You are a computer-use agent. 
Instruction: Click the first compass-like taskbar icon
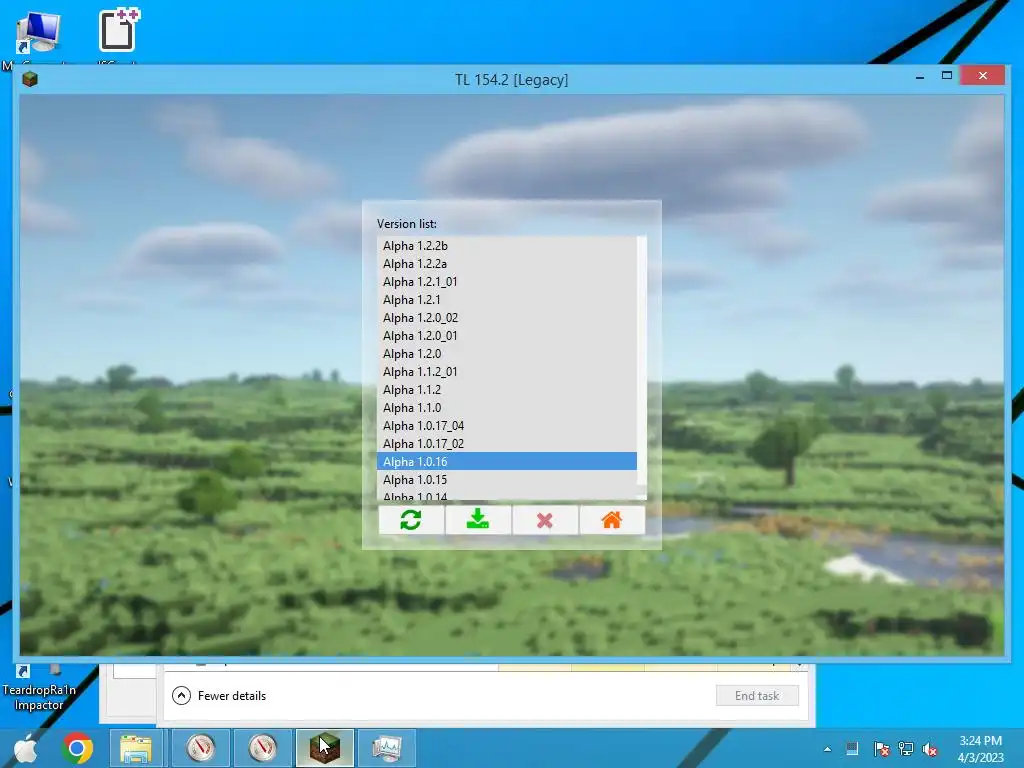[x=200, y=748]
